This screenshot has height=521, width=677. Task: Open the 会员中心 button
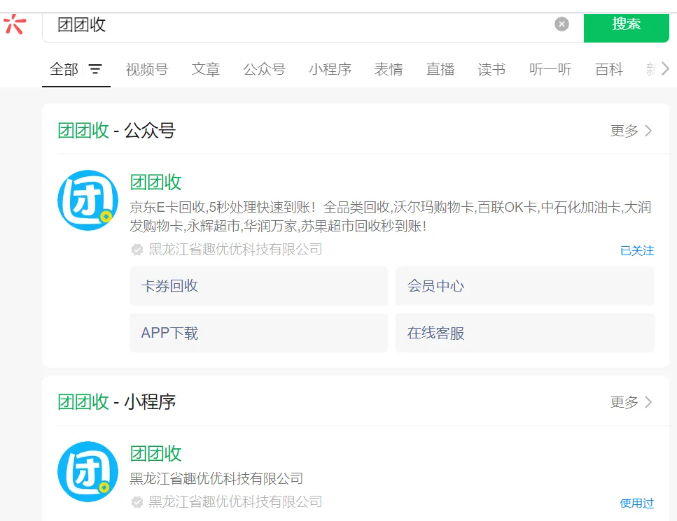pos(525,286)
